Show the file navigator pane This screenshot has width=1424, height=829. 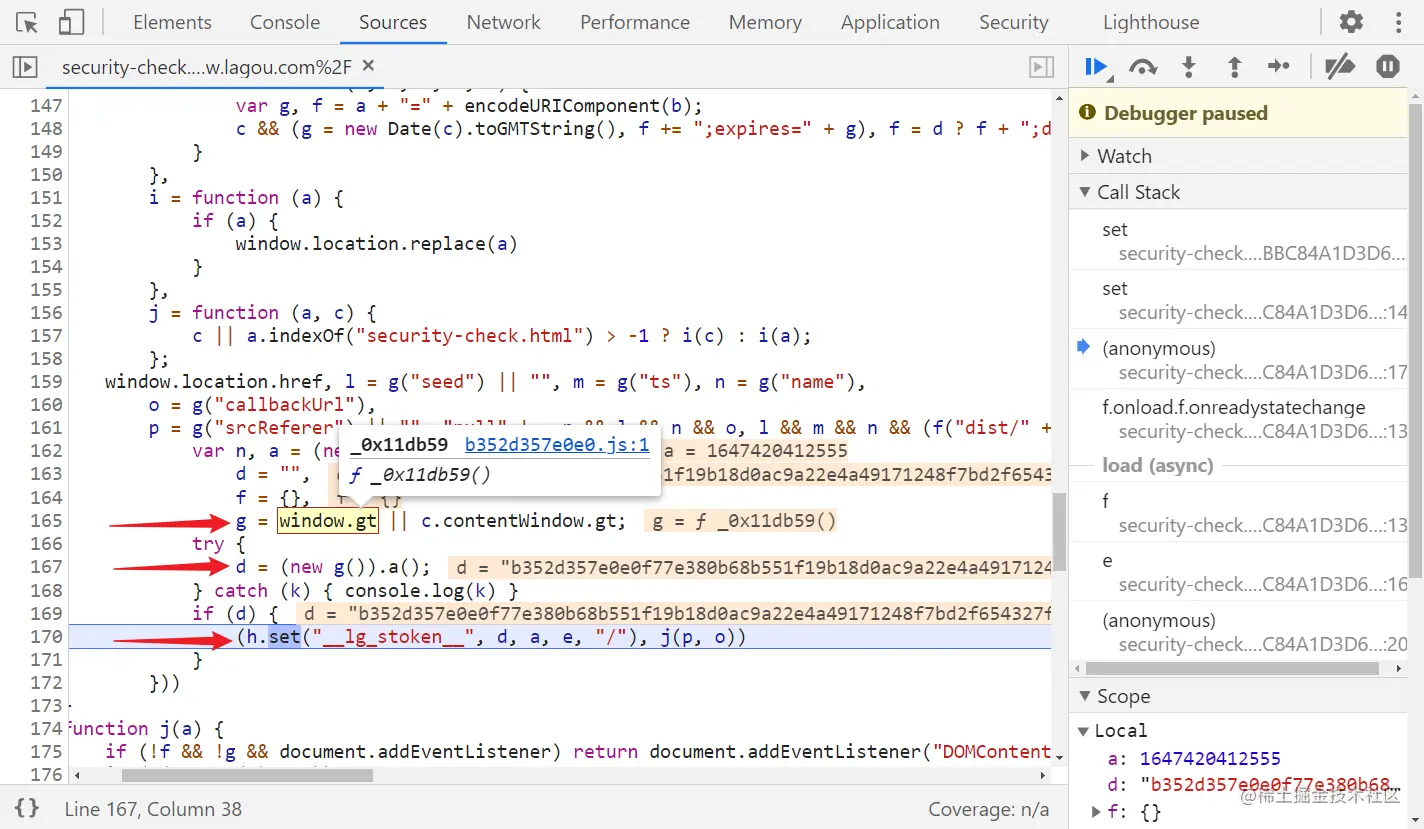(25, 67)
